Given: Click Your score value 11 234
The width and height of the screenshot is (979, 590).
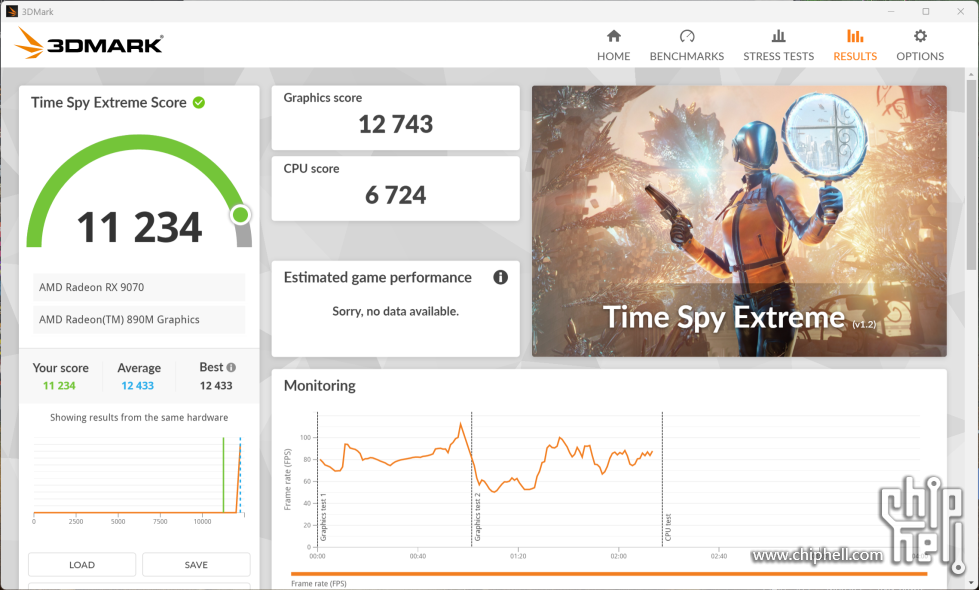Looking at the screenshot, I should (x=59, y=386).
